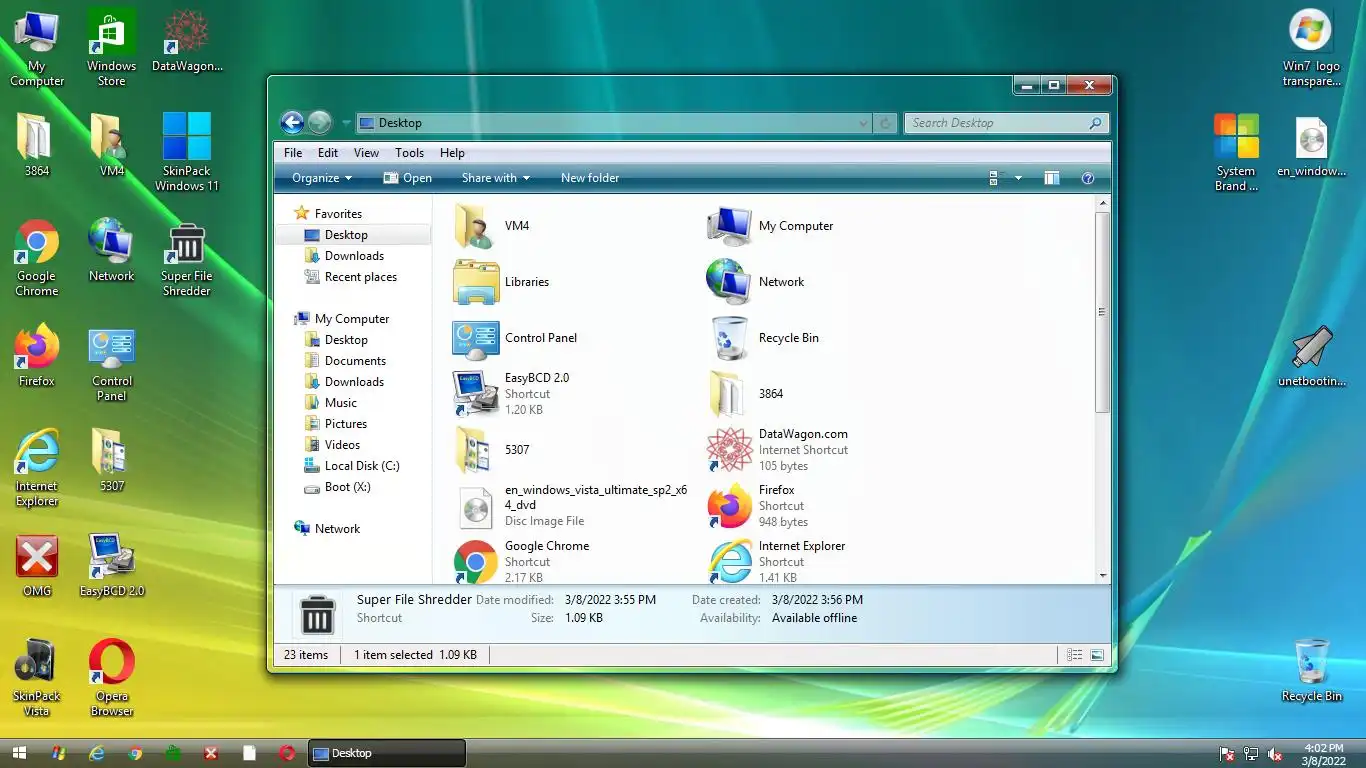This screenshot has height=768, width=1366.
Task: Select Libraries in the Explorer file list
Action: pos(503,282)
